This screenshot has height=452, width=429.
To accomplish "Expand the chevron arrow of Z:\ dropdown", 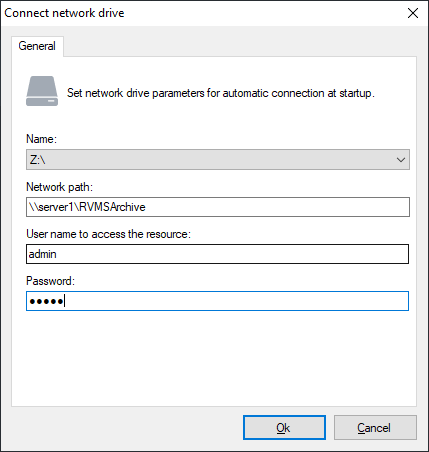I will tap(401, 160).
